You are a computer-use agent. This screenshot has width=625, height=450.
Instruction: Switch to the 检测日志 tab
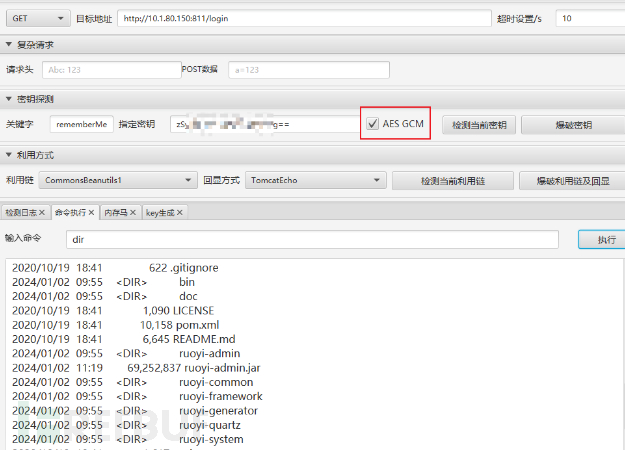pos(20,213)
